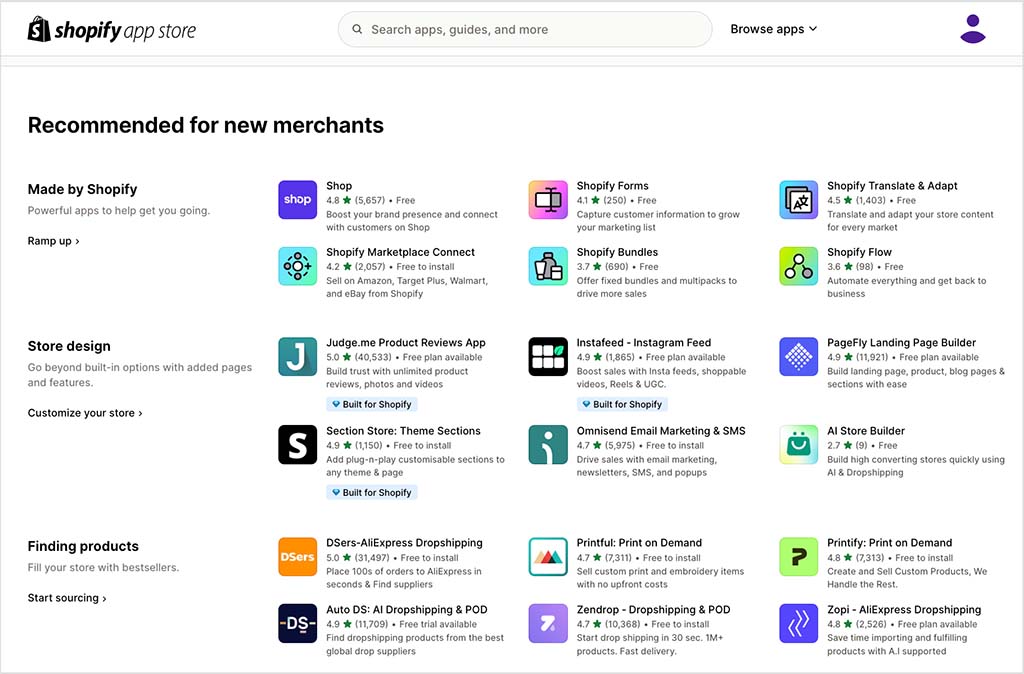1024x674 pixels.
Task: Open DSers-AliExpress Dropshipping title
Action: click(x=404, y=543)
